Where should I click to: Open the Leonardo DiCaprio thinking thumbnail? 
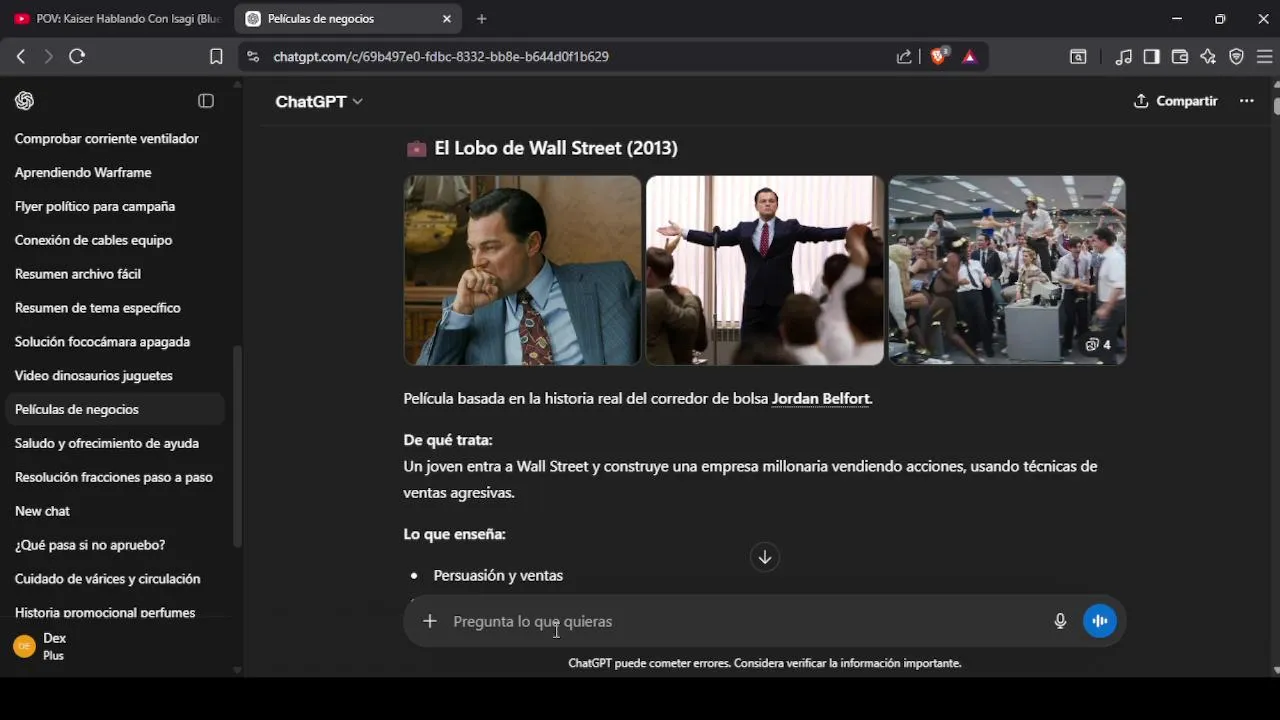coord(522,270)
